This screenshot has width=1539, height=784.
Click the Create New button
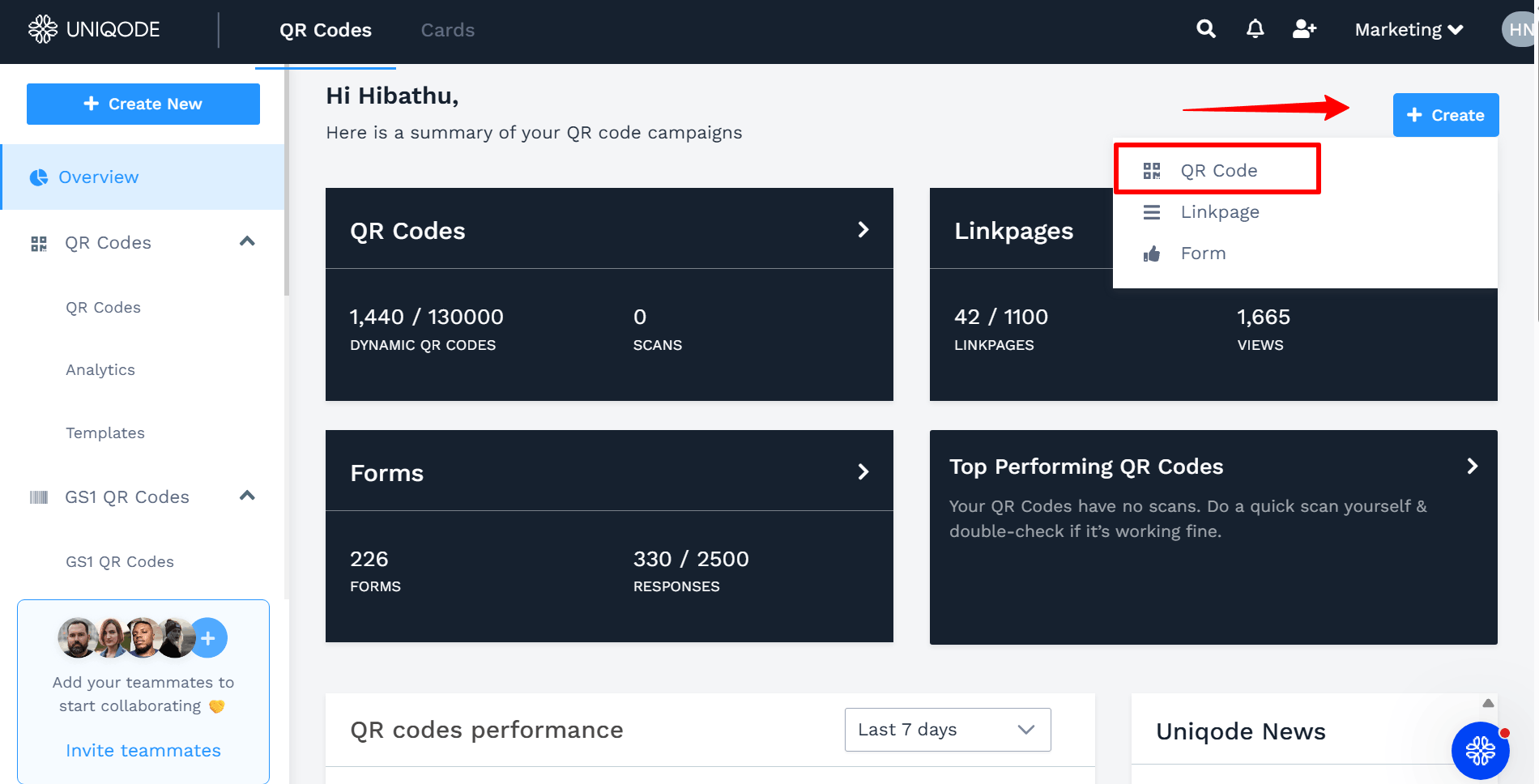click(x=143, y=104)
